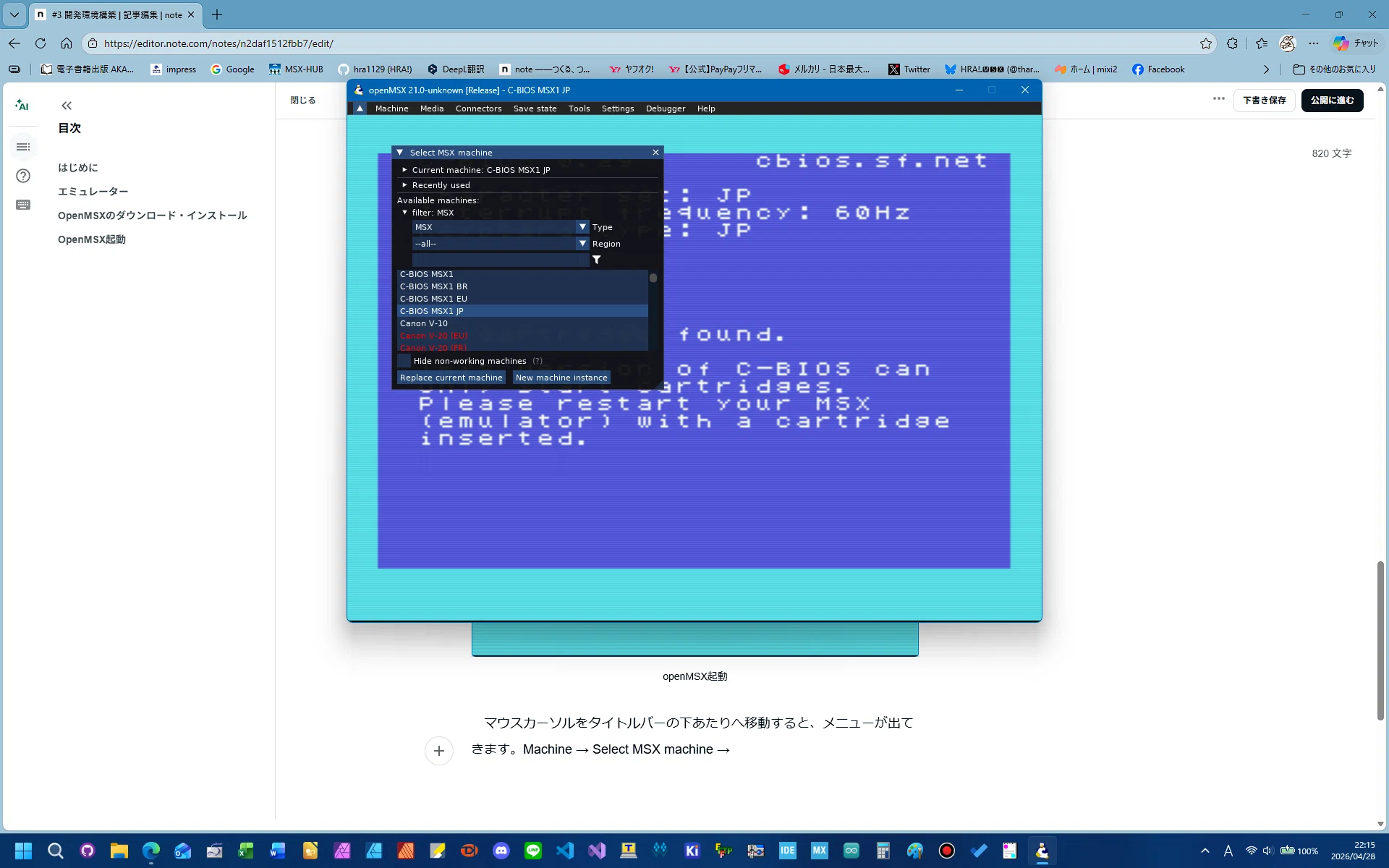
Task: Click the plus insert block button
Action: tap(439, 751)
